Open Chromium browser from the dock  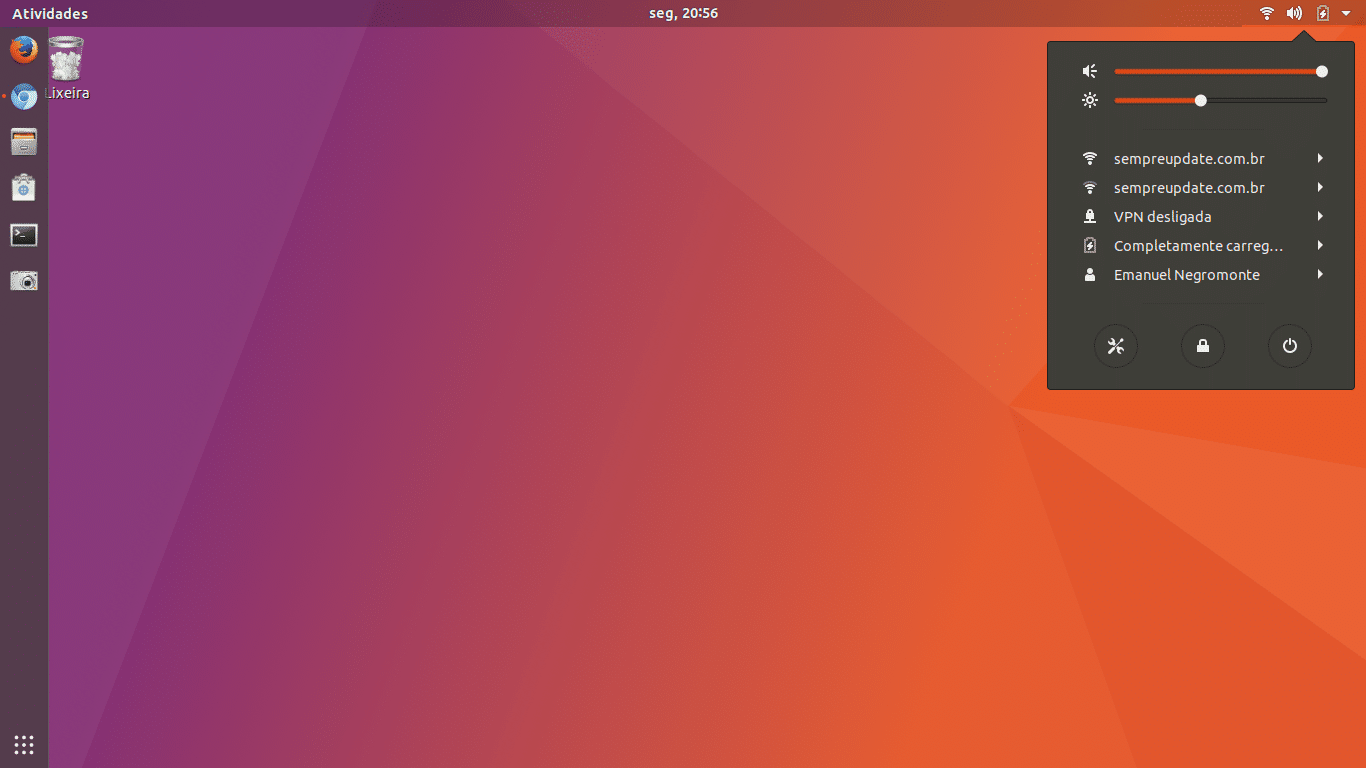click(24, 96)
